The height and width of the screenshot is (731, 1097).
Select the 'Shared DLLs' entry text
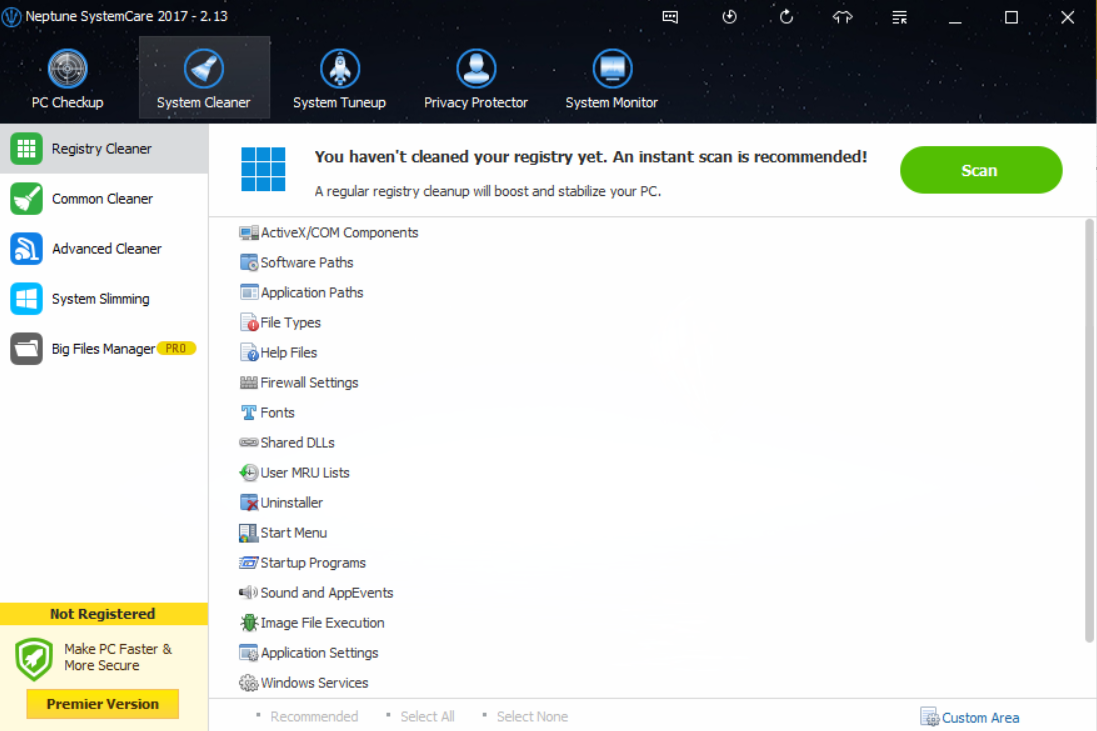tap(297, 443)
